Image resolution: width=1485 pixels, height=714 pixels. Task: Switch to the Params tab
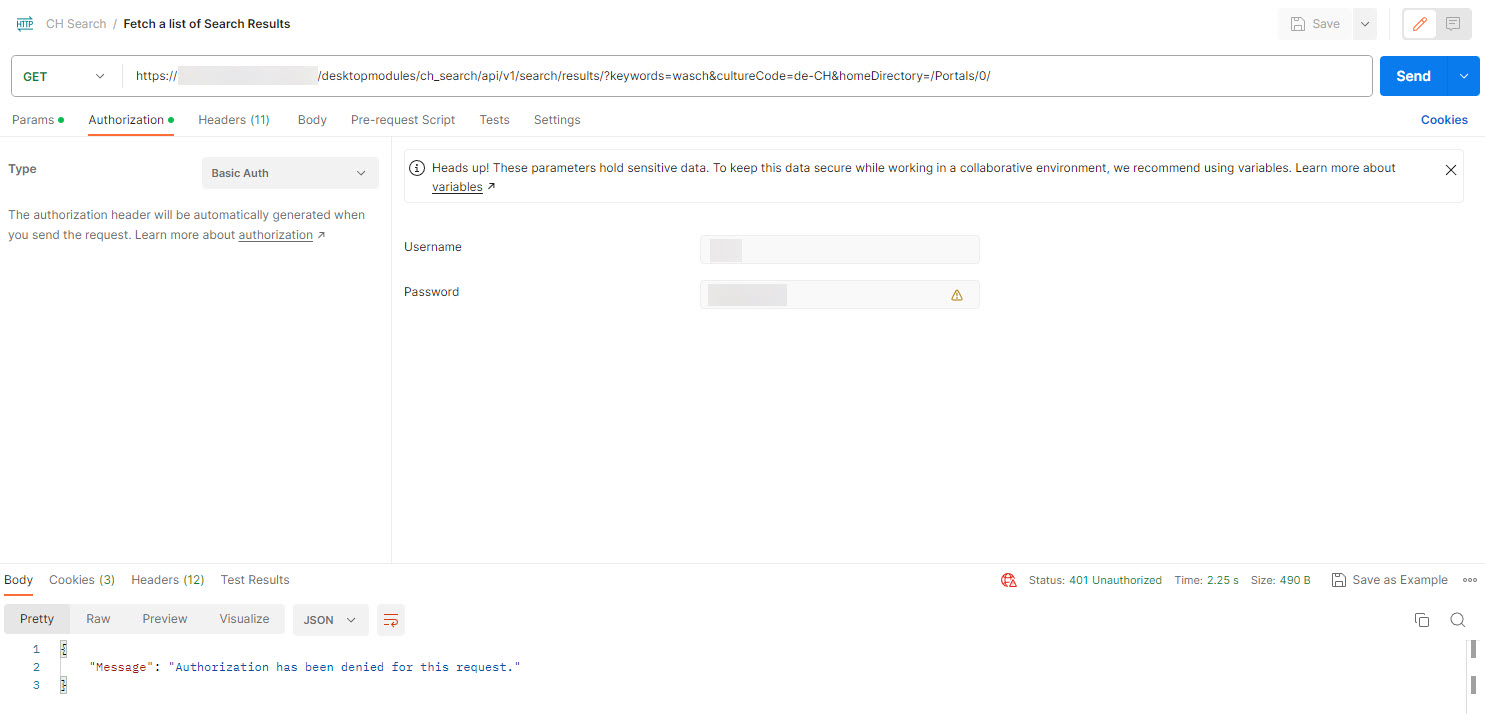point(37,120)
